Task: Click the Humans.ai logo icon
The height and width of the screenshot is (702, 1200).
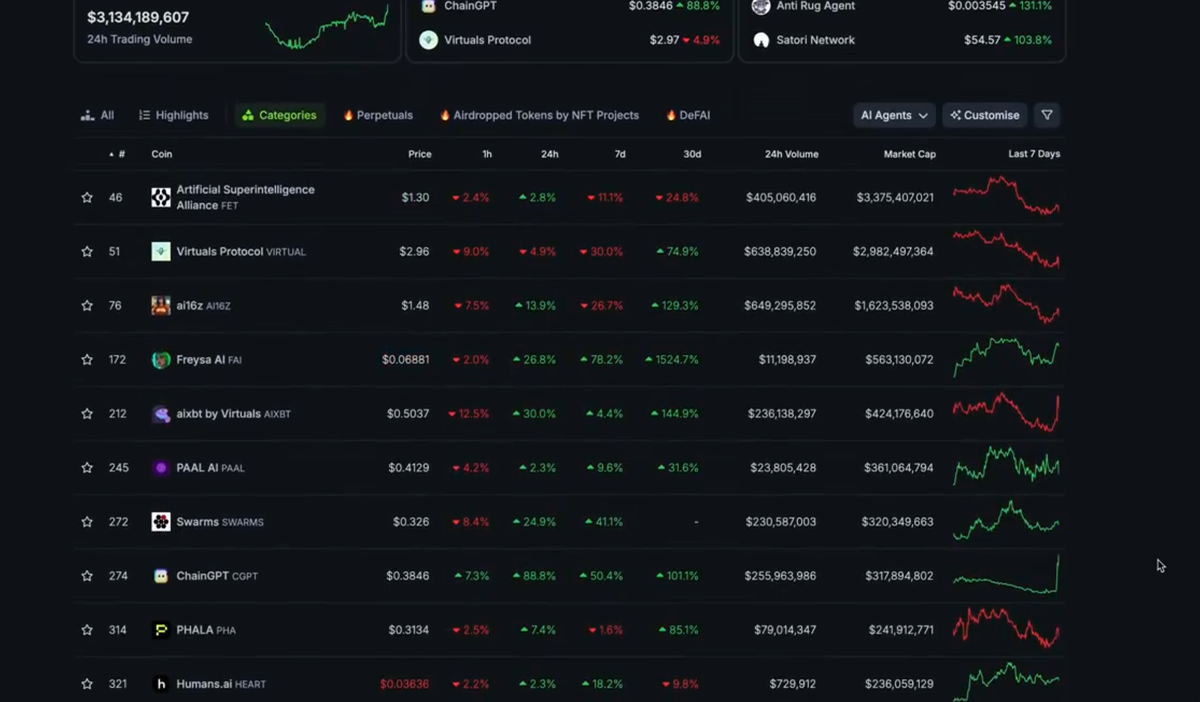Action: 161,684
